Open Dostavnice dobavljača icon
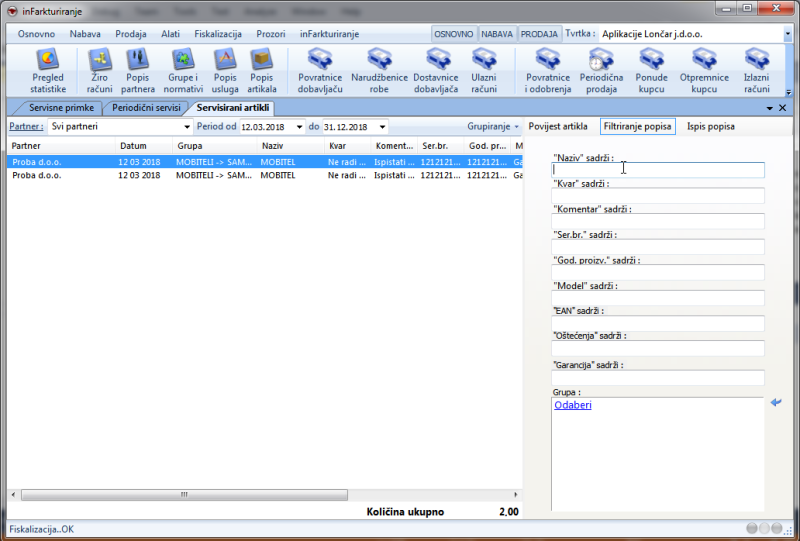 (436, 71)
